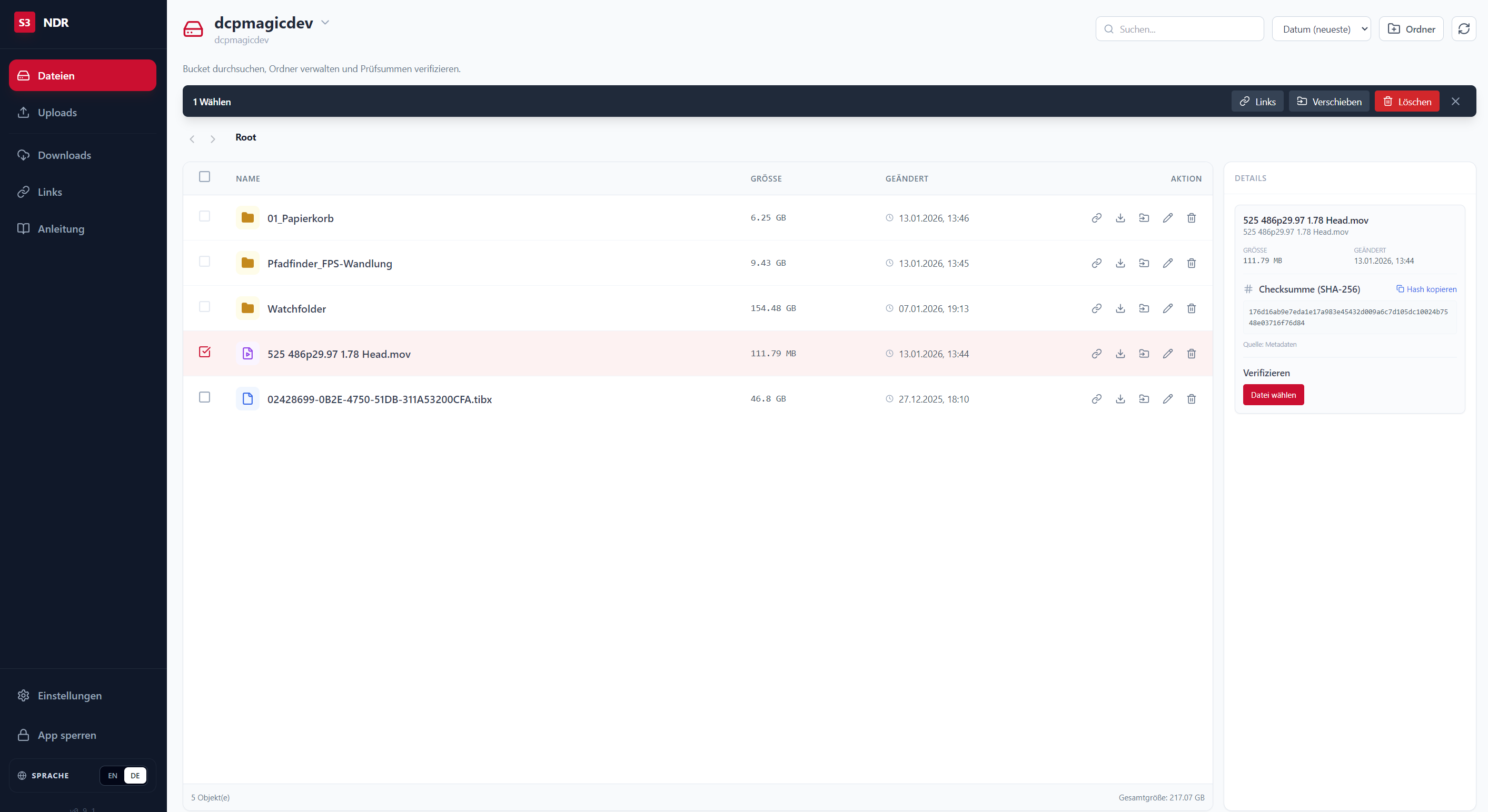1488x812 pixels.
Task: Open the Uploads section in the sidebar
Action: 57,113
